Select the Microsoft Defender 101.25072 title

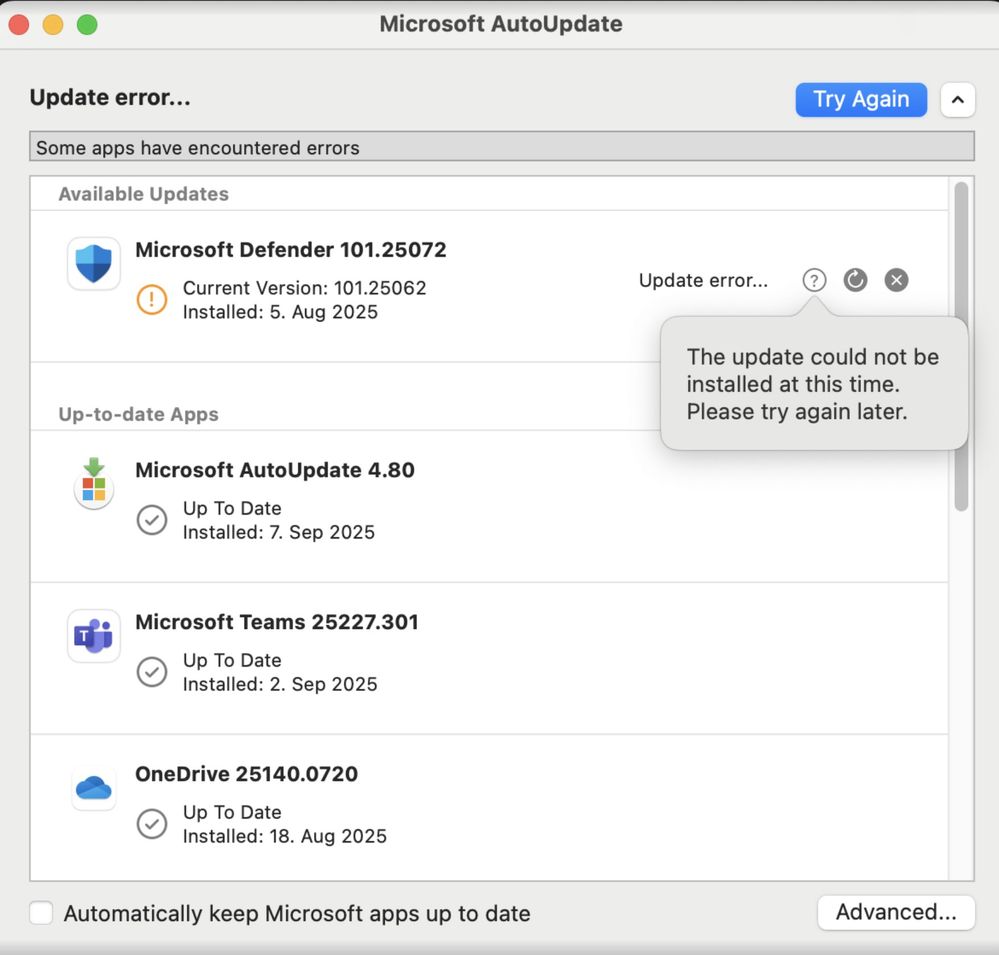pos(291,250)
